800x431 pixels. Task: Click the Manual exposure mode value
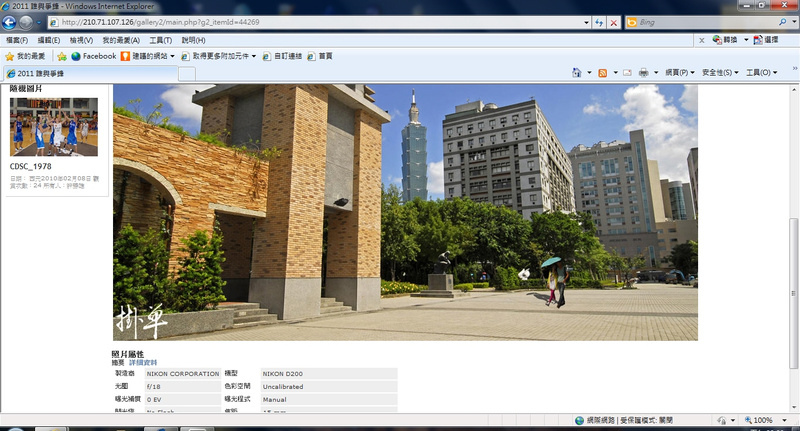[329, 399]
